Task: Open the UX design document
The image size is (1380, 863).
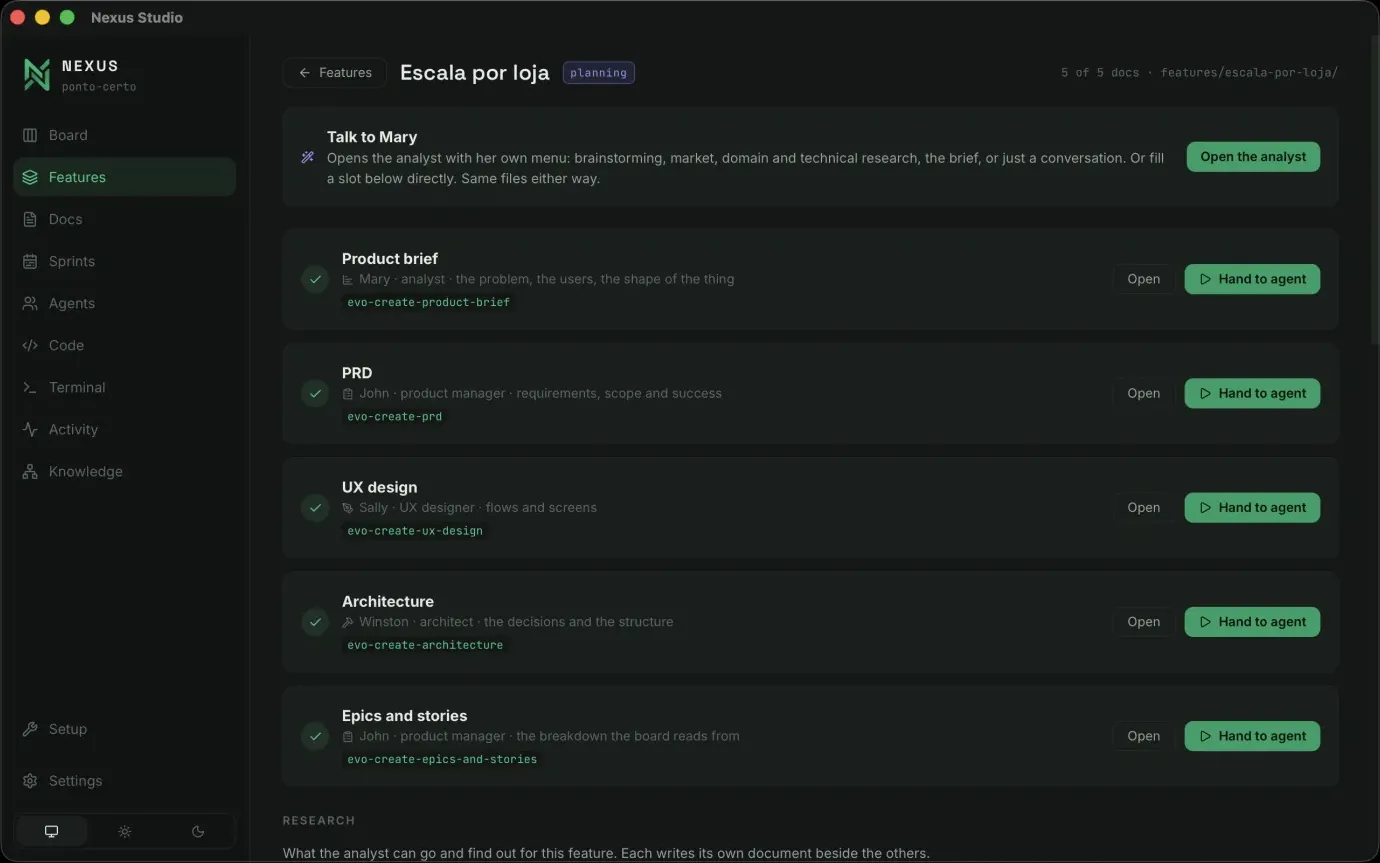Action: click(1143, 507)
